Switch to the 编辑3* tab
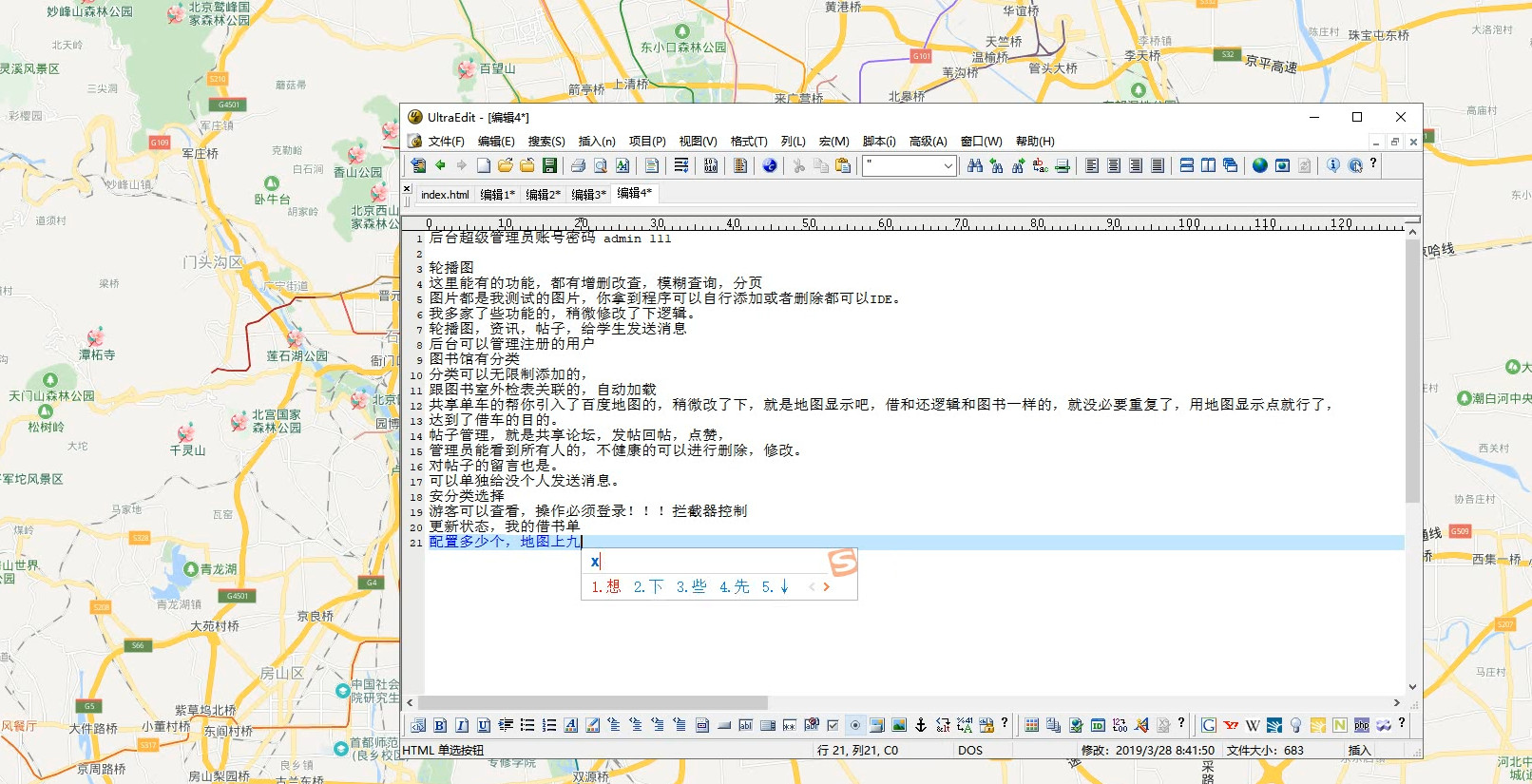The image size is (1532, 784). pyautogui.click(x=588, y=194)
